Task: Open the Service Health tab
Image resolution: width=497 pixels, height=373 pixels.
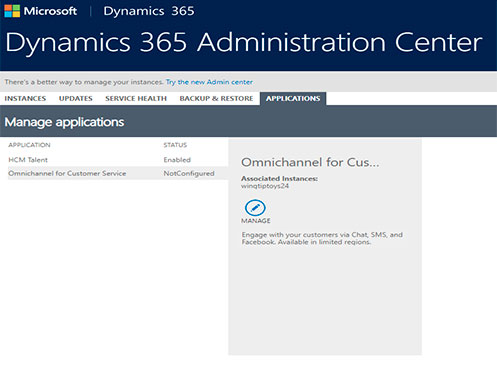Action: tap(136, 99)
